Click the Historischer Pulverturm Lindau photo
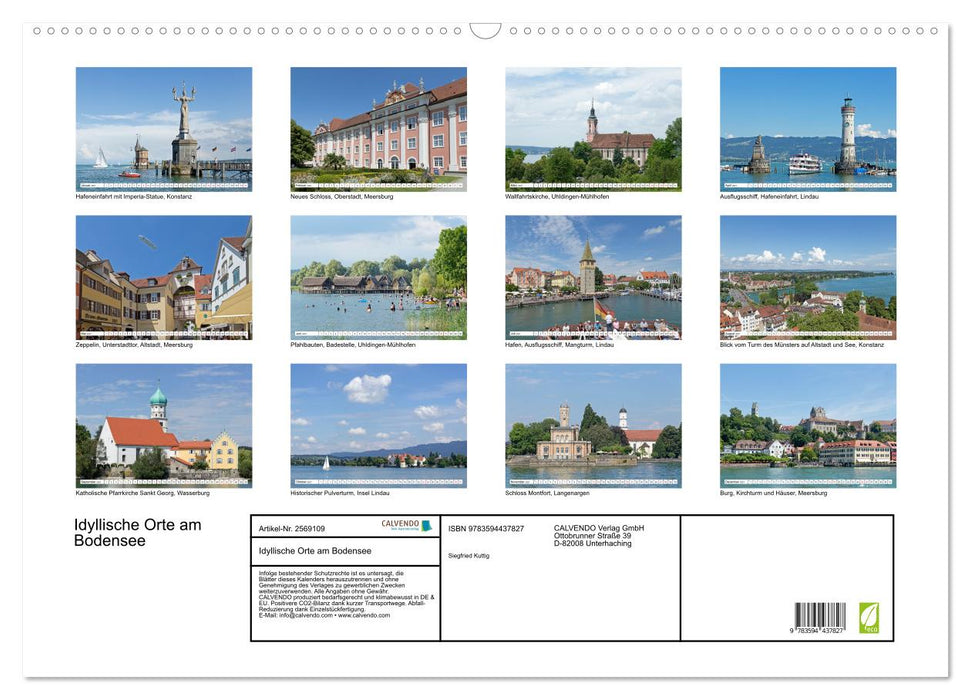971x700 pixels. (378, 426)
